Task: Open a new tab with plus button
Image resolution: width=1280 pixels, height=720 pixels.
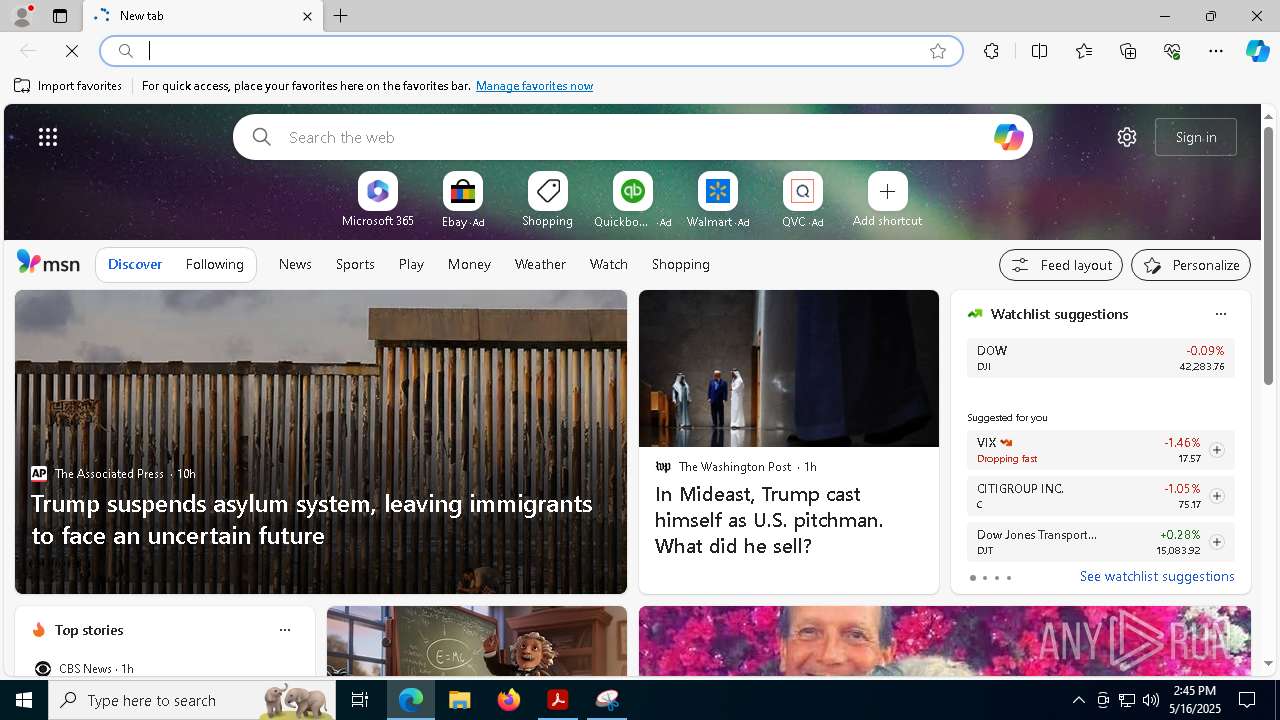Action: (x=341, y=16)
